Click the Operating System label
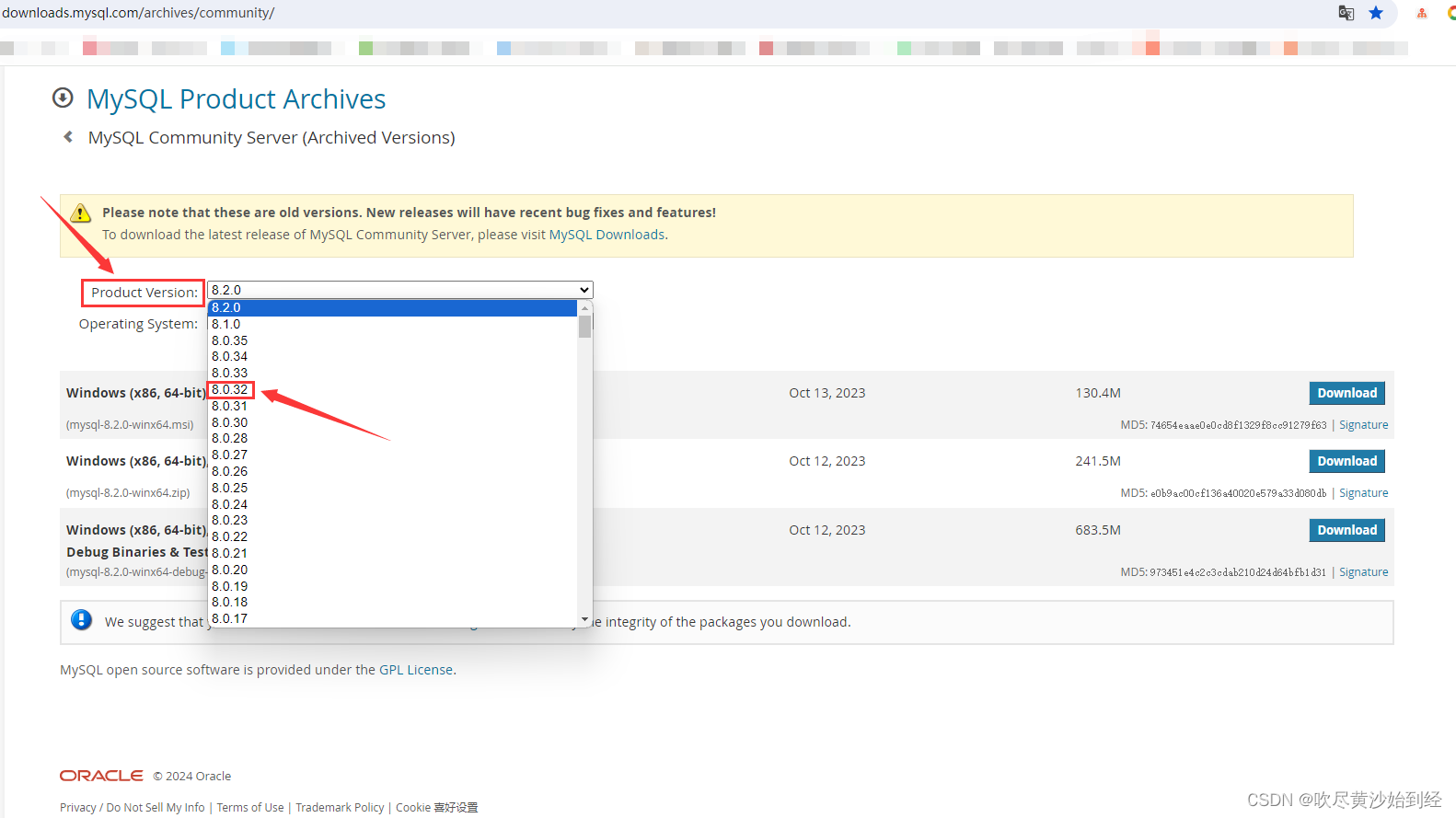 tap(138, 324)
